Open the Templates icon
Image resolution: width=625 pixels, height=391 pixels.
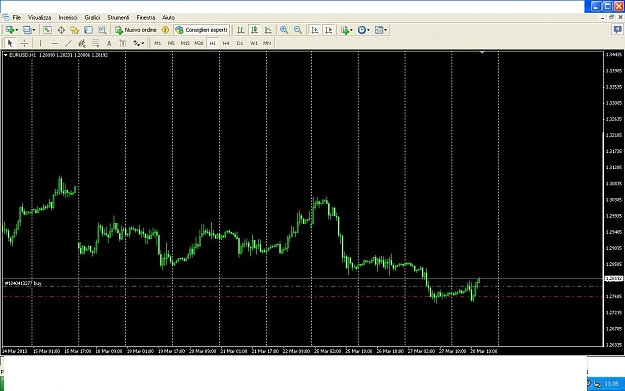point(379,30)
